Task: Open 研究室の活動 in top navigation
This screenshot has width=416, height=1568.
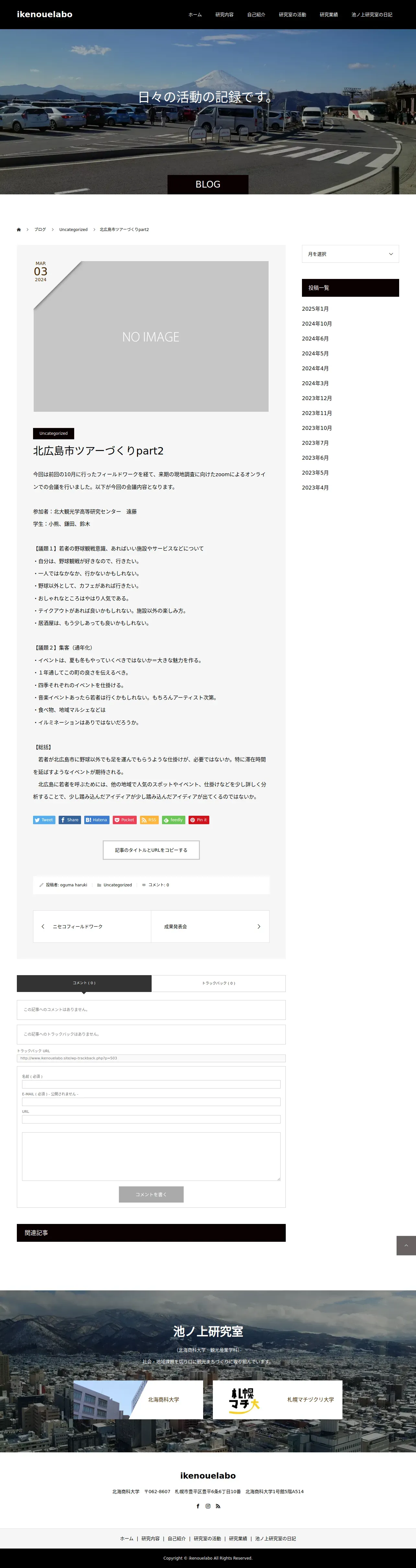Action: click(x=292, y=15)
